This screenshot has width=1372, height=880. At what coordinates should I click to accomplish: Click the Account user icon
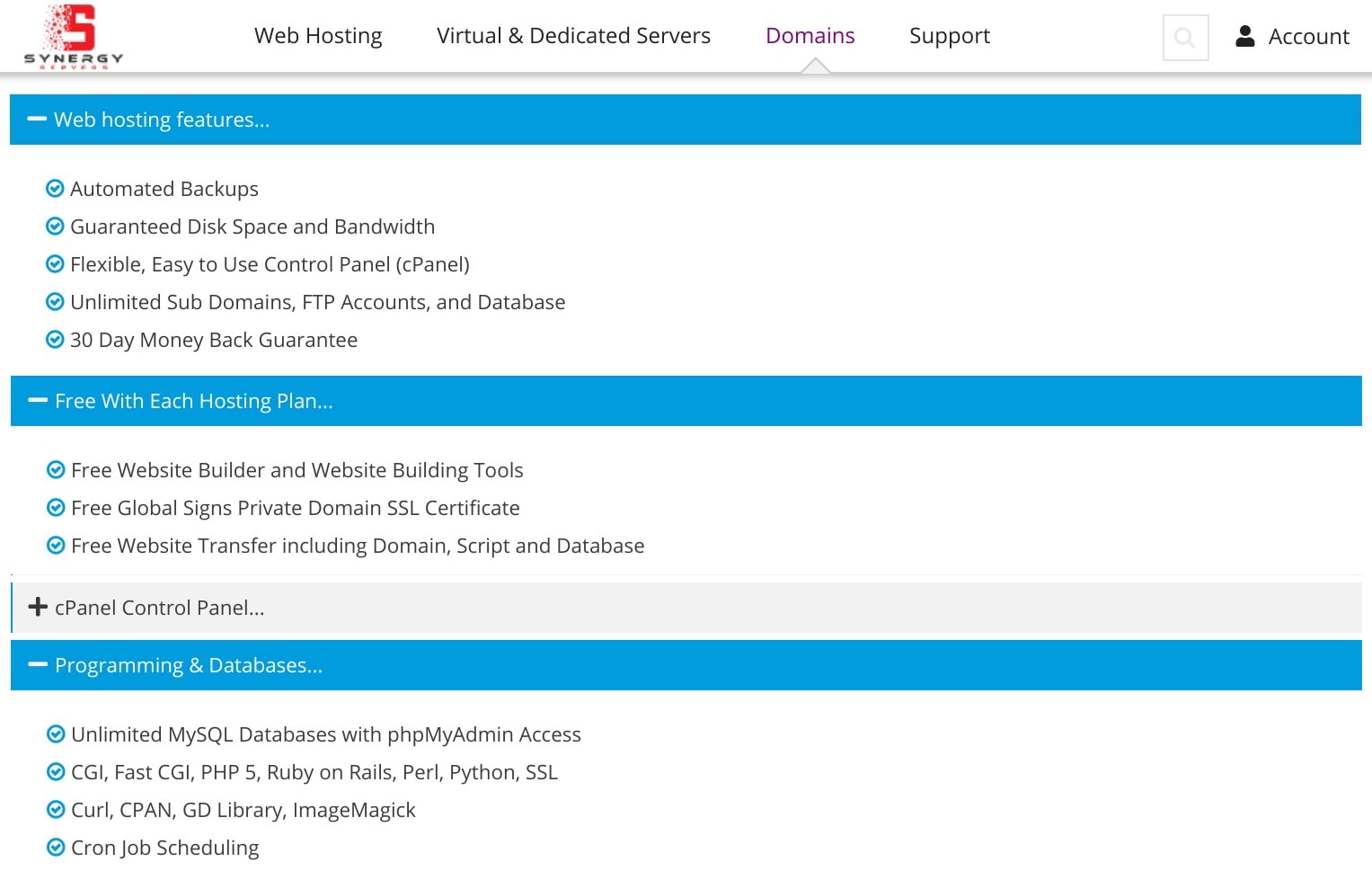click(x=1244, y=36)
